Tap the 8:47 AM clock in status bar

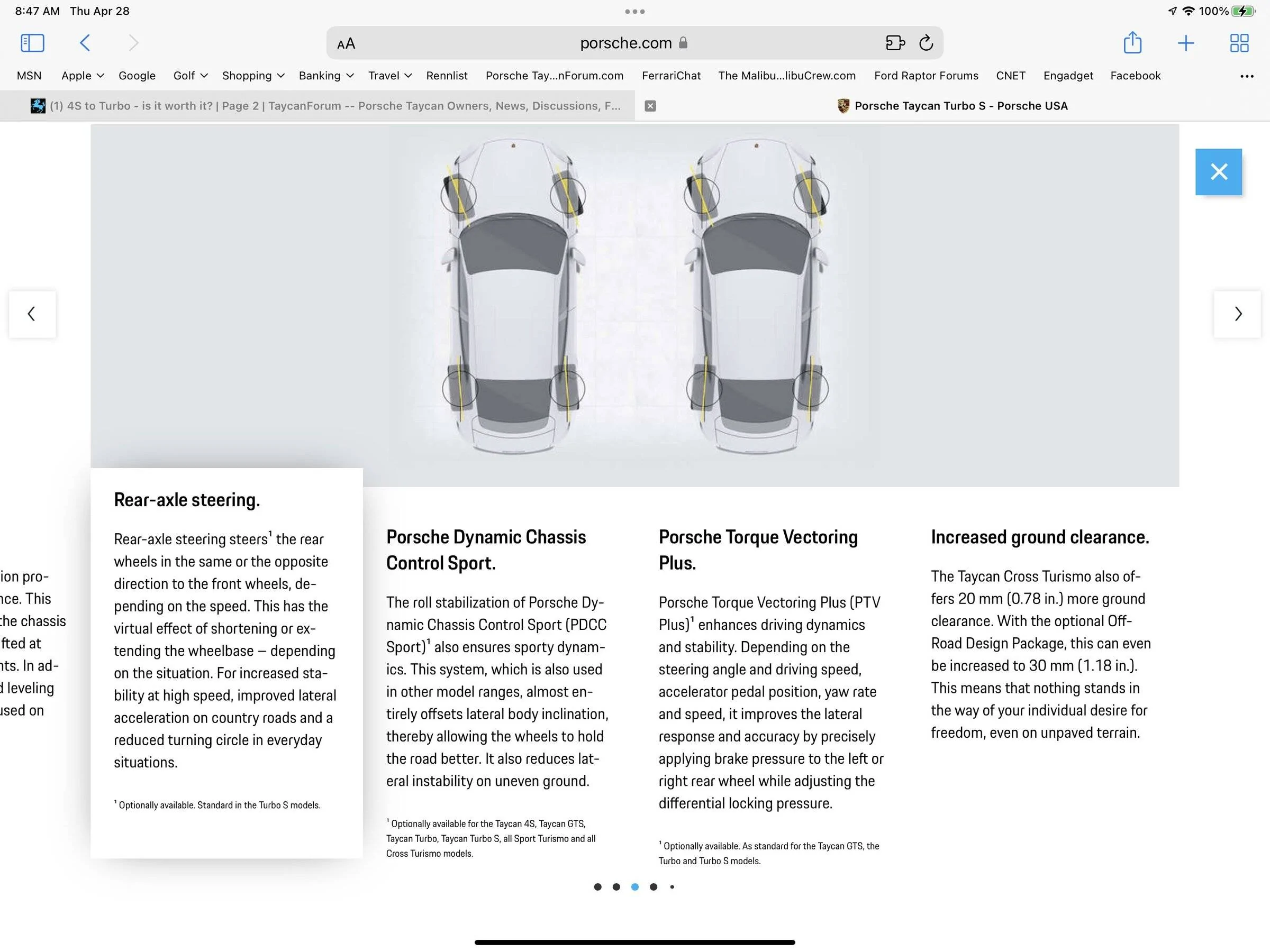point(38,11)
